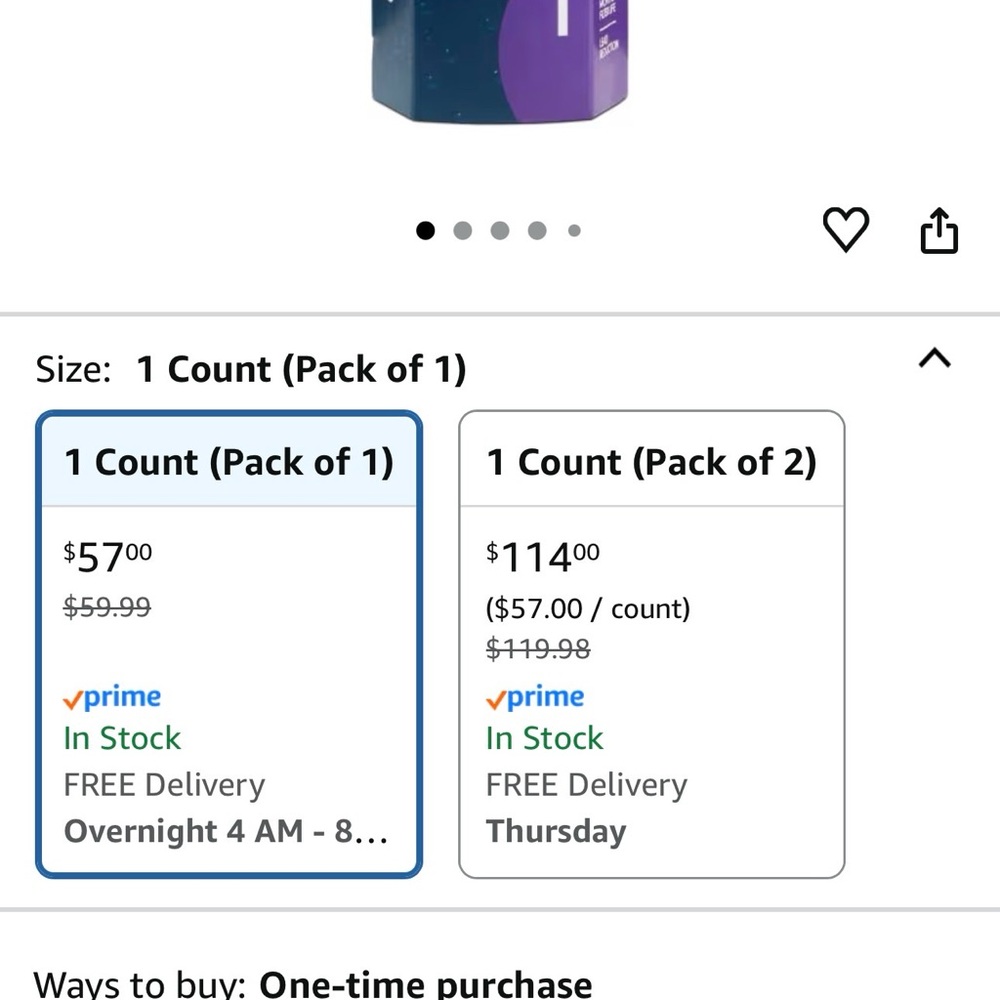
Task: Collapse the Size section chevron
Action: (x=934, y=358)
